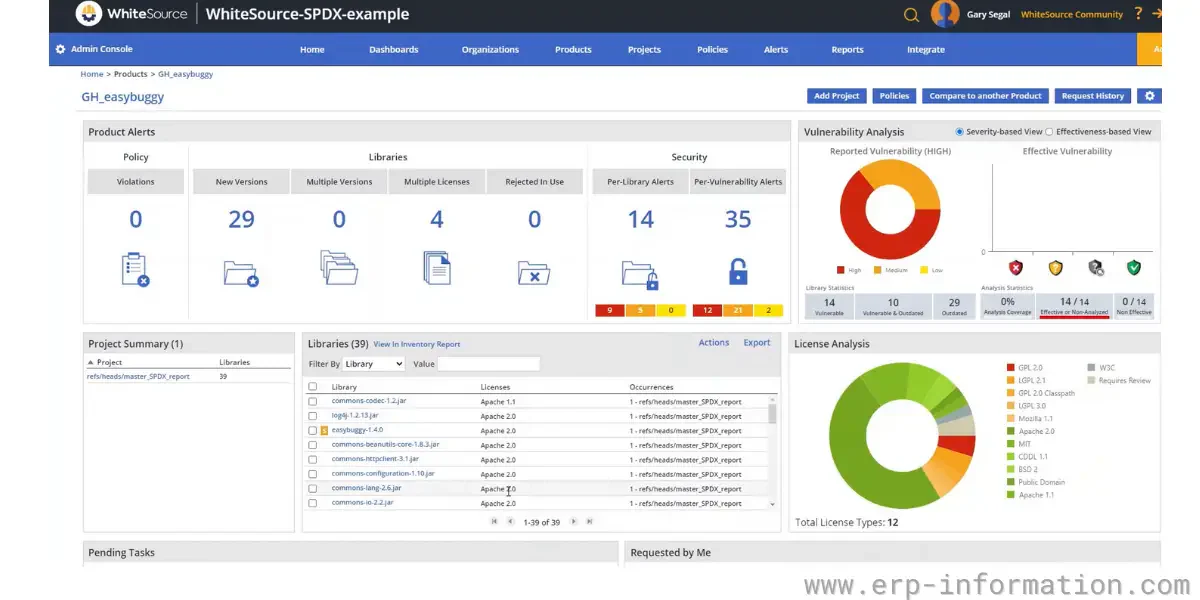Select the Effectiveness-based View radio button
The height and width of the screenshot is (600, 1200).
click(x=1049, y=131)
